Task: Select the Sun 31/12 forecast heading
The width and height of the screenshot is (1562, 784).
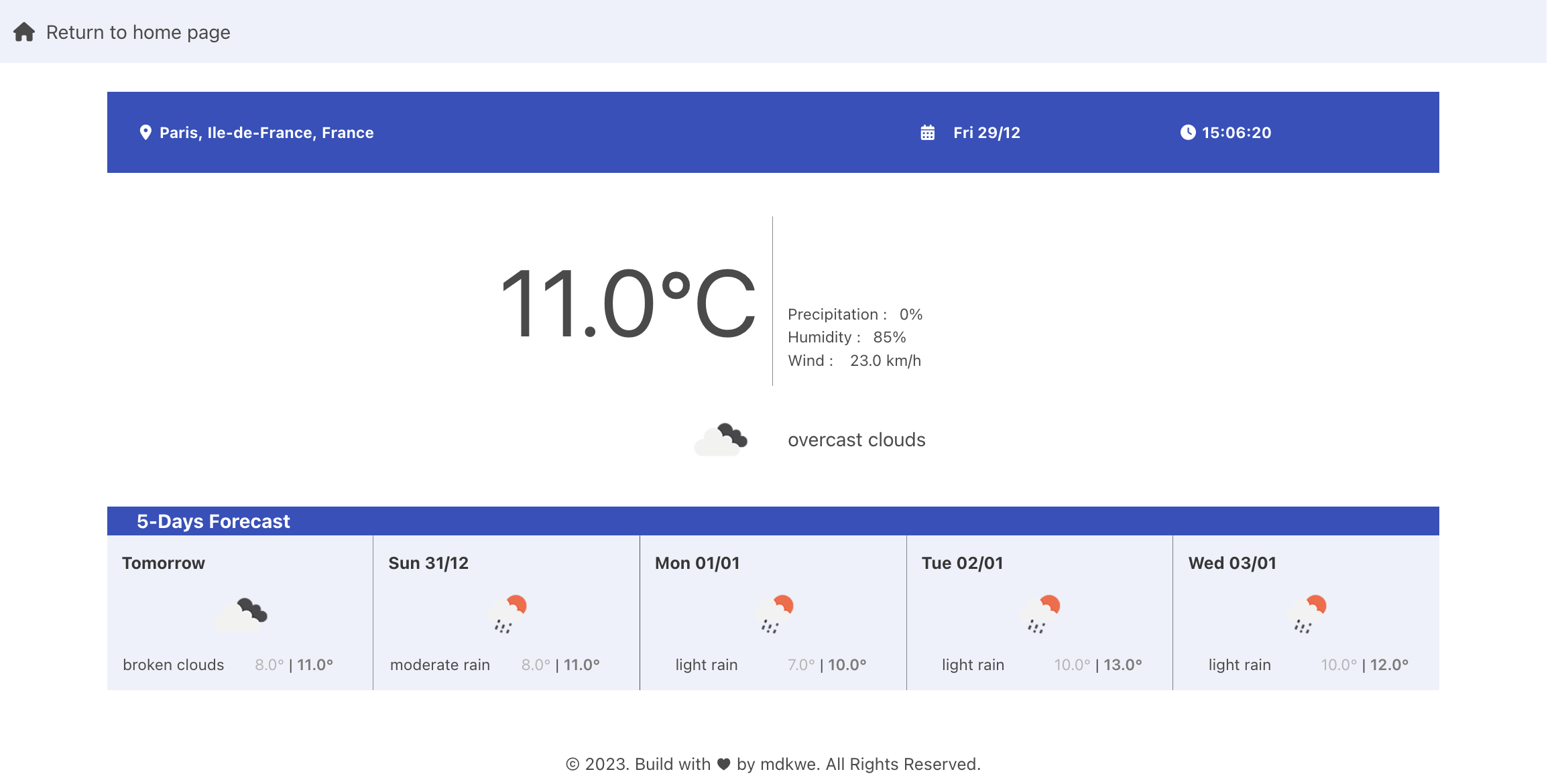Action: coord(428,563)
